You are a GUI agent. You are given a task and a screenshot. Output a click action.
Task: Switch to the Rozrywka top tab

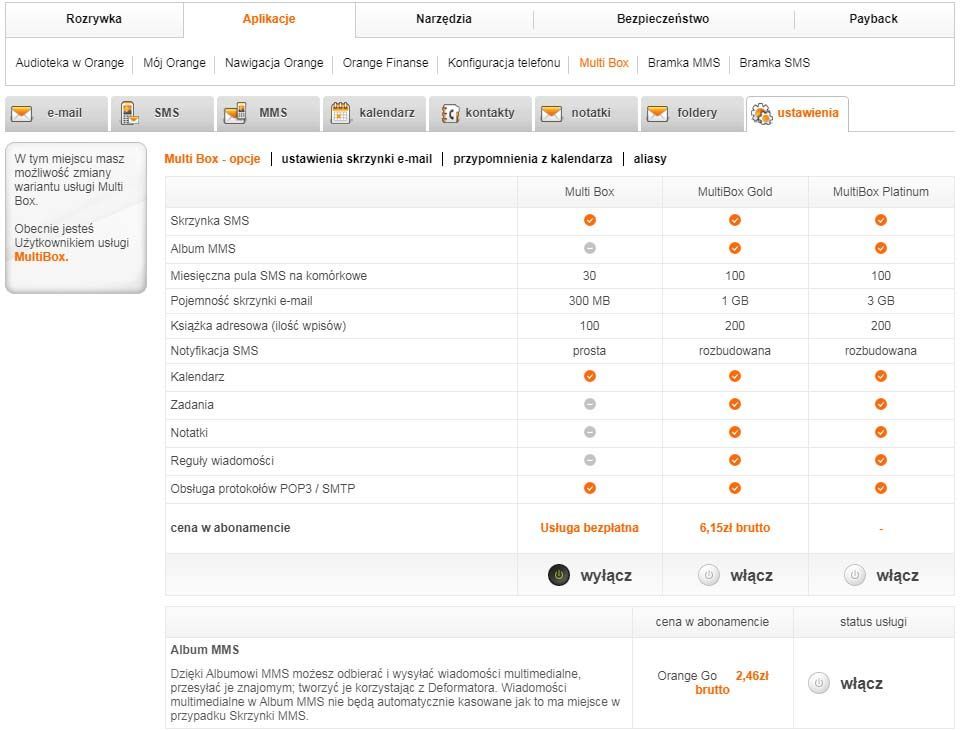[x=94, y=19]
